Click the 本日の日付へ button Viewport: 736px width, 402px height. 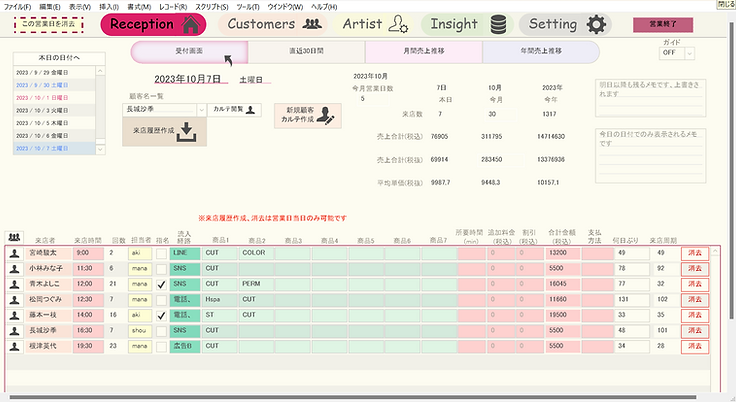click(59, 58)
